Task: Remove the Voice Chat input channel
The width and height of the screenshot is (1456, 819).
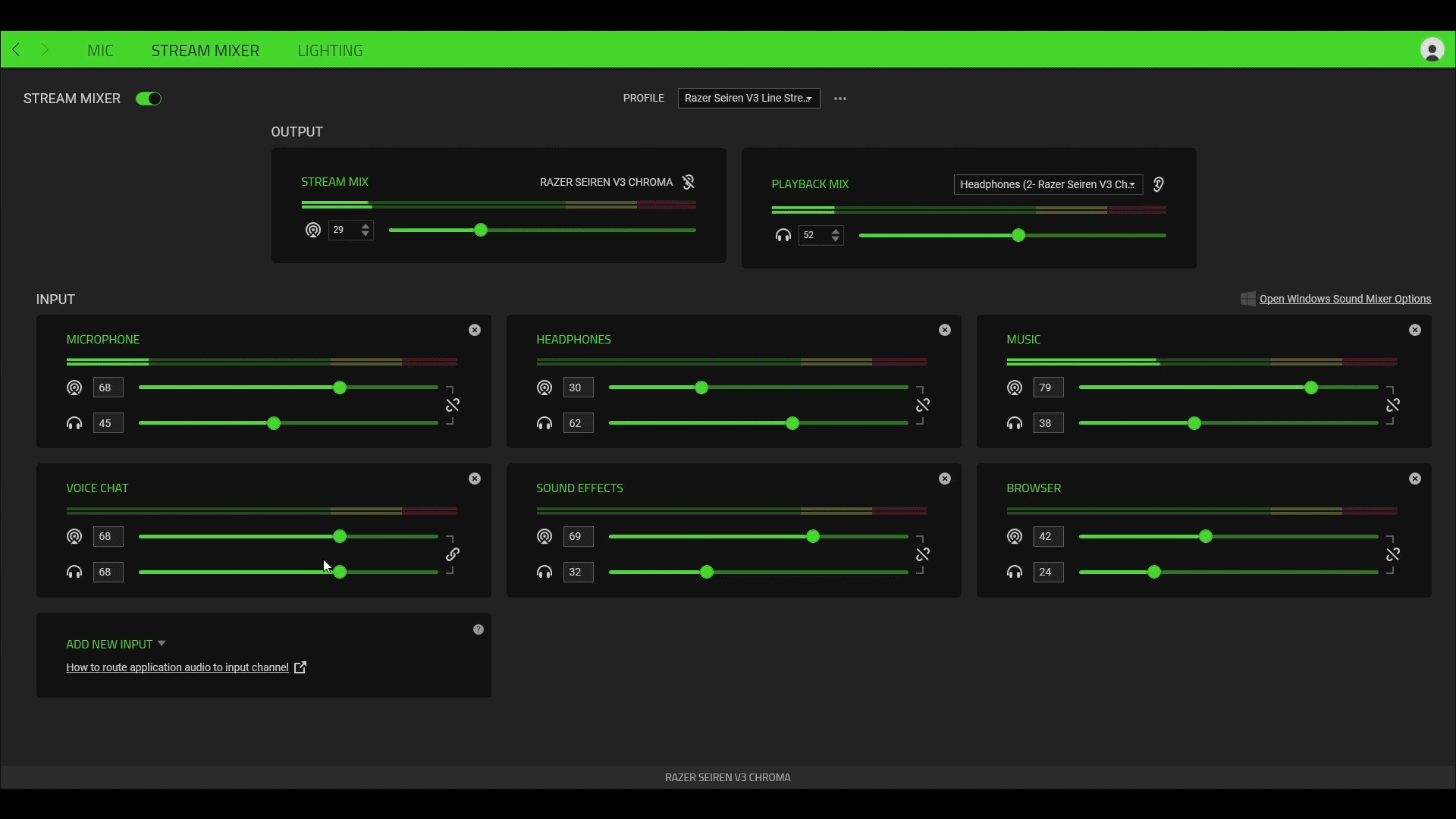Action: click(x=475, y=479)
